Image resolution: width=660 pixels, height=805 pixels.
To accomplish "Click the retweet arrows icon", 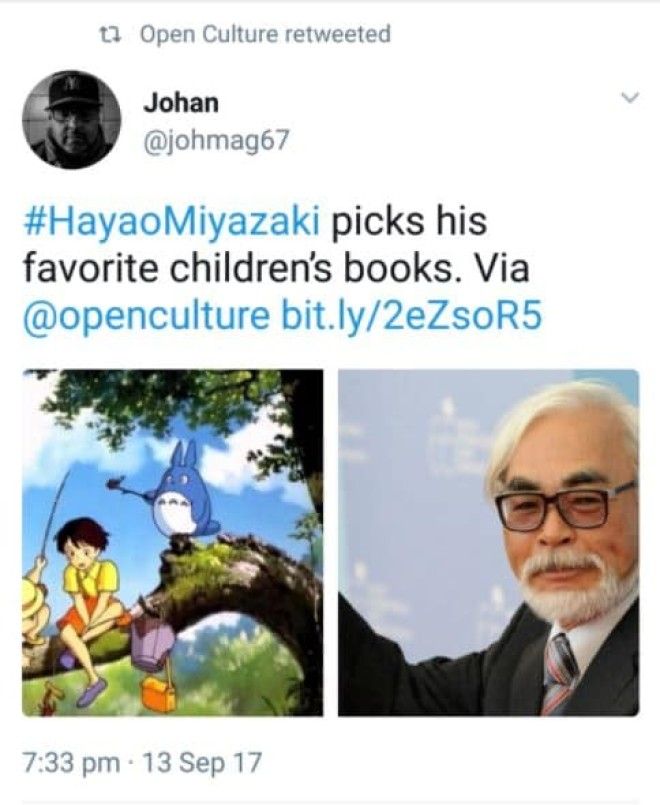I will point(110,34).
